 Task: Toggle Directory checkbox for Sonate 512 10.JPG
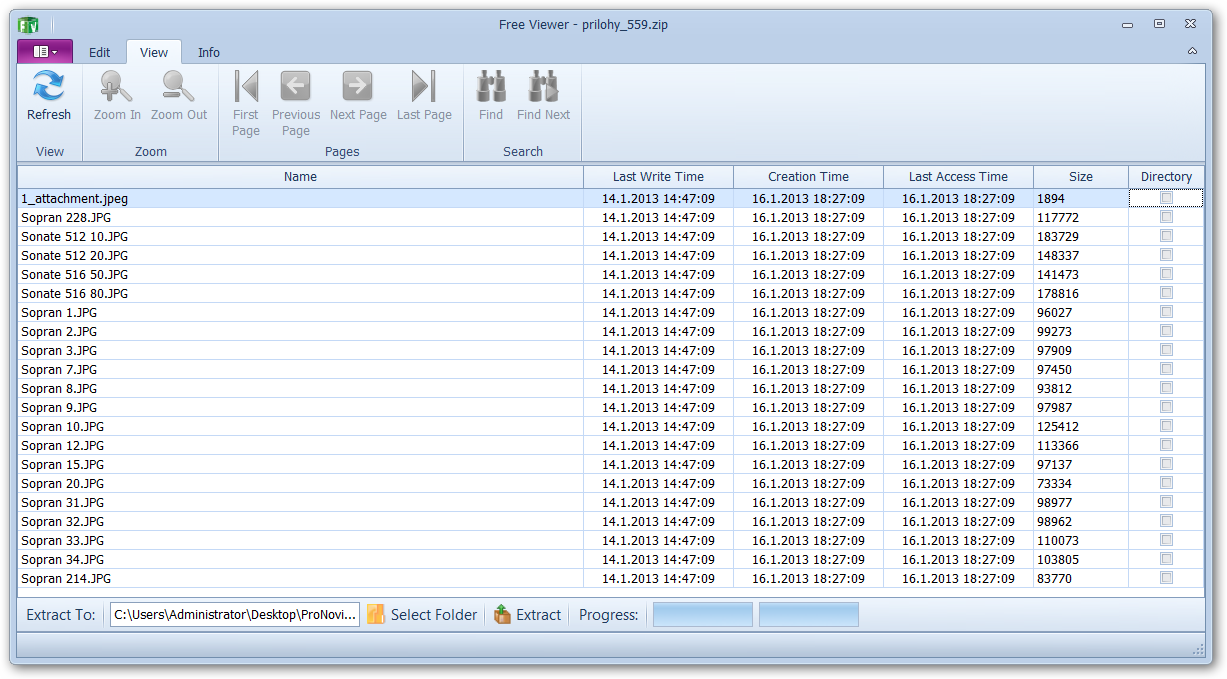pyautogui.click(x=1166, y=236)
